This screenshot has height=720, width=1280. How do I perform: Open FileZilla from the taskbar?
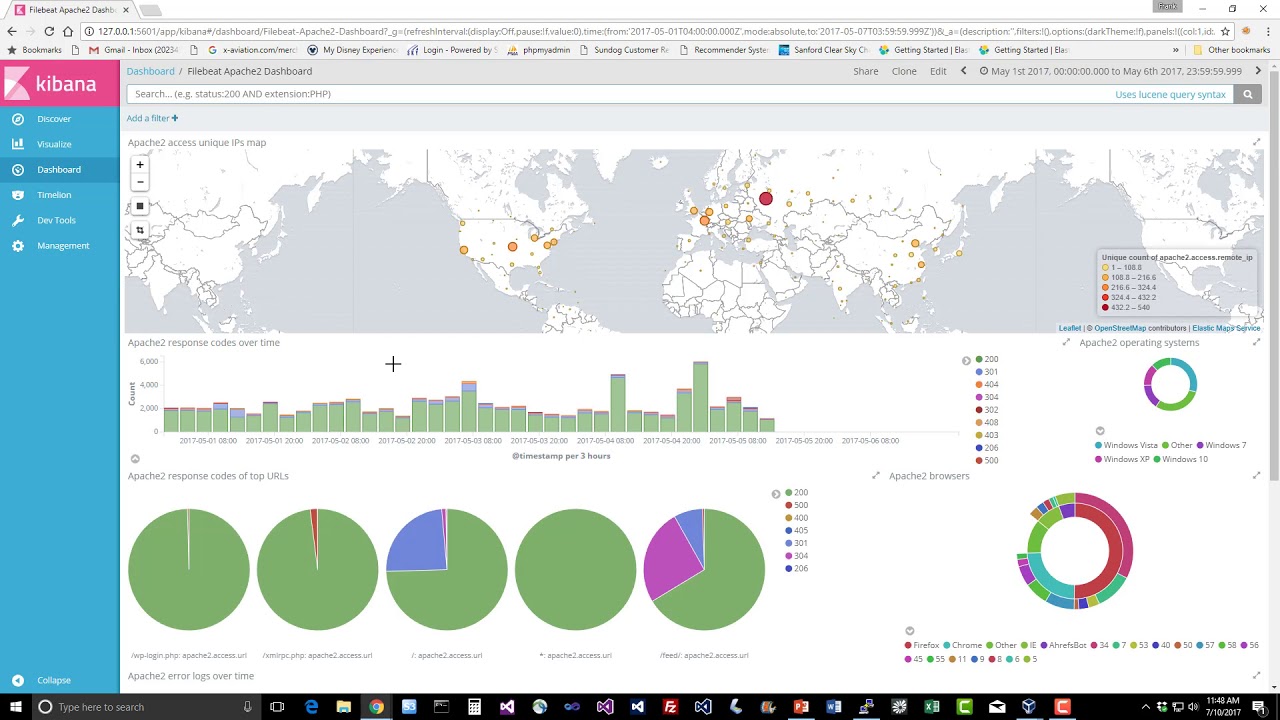[x=670, y=707]
